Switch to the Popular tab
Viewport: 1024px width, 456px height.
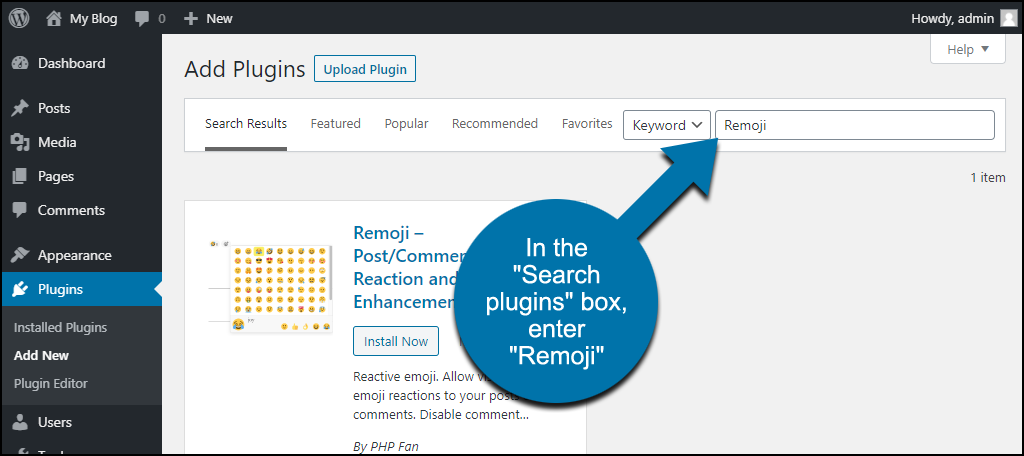[x=406, y=123]
